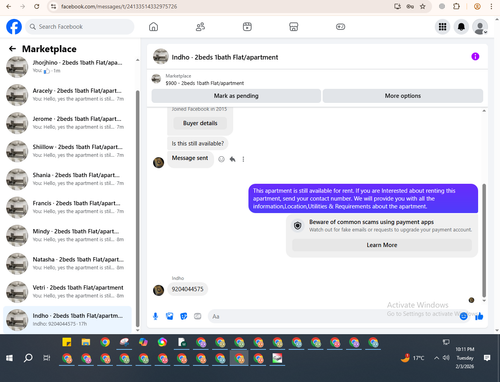
Task: Open the Windows notification center icon
Action: [487, 358]
